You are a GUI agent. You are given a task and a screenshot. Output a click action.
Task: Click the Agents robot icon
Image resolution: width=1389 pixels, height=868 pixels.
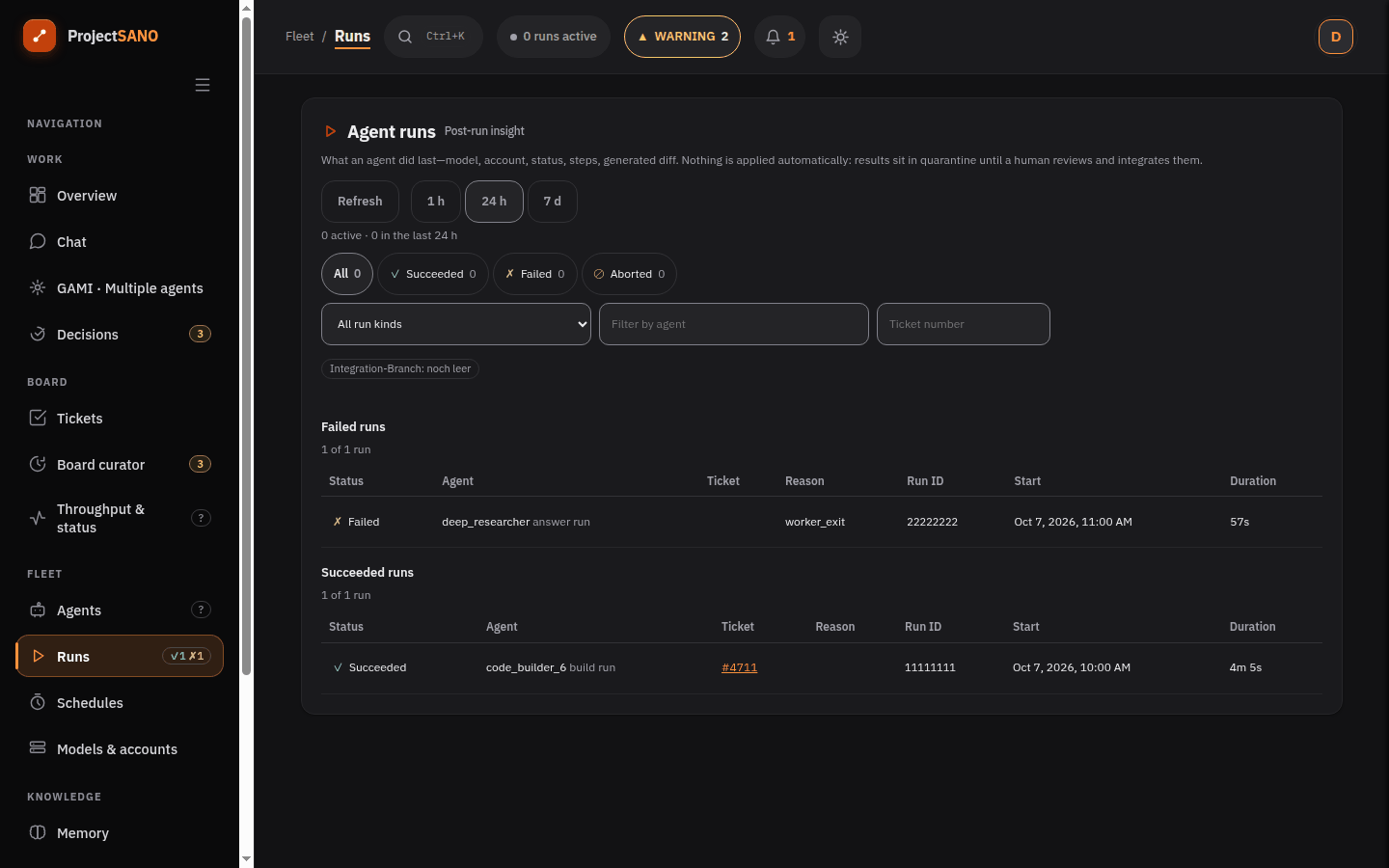point(38,610)
